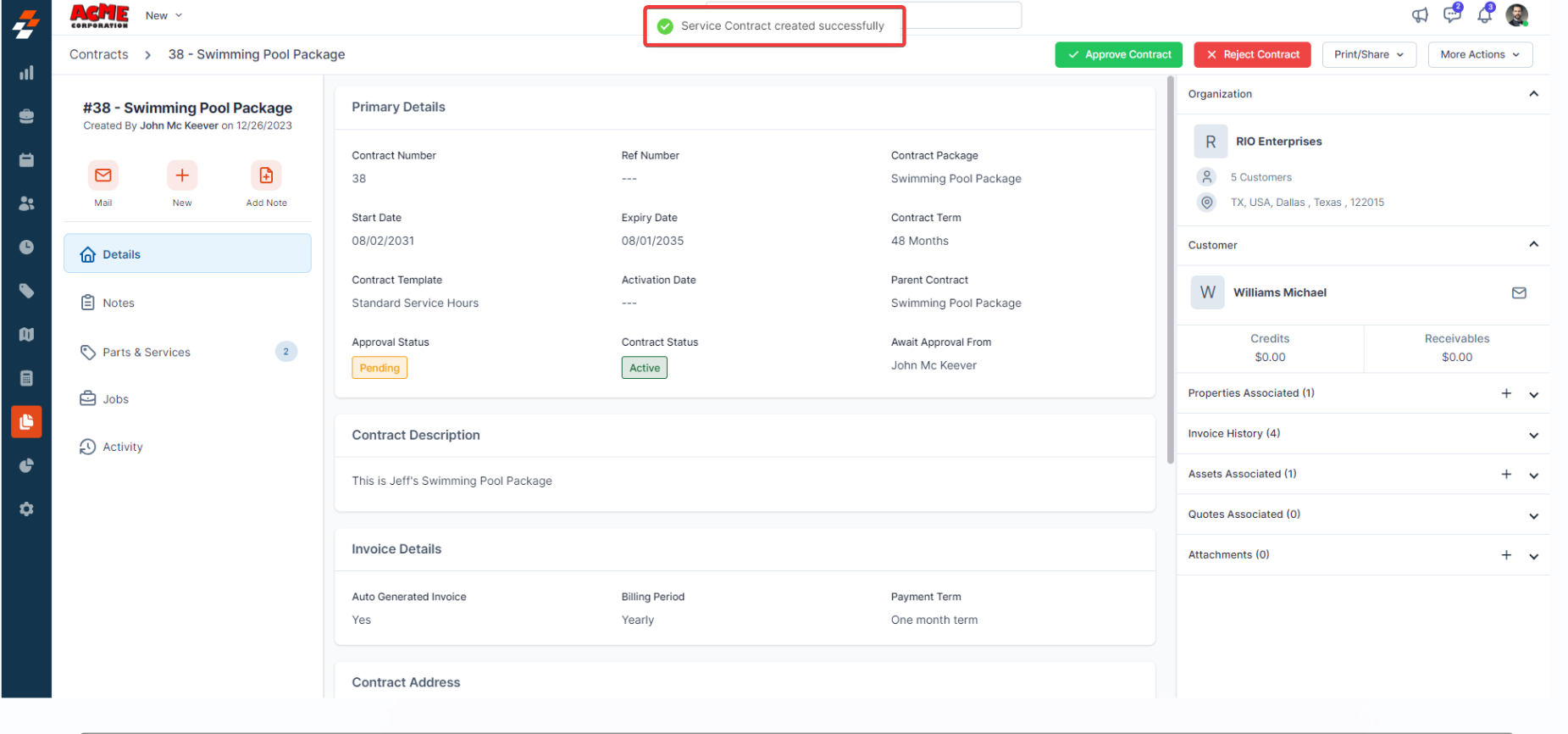Screen dimensions: 1568x734
Task: Open the More Actions dropdown
Action: [1480, 54]
